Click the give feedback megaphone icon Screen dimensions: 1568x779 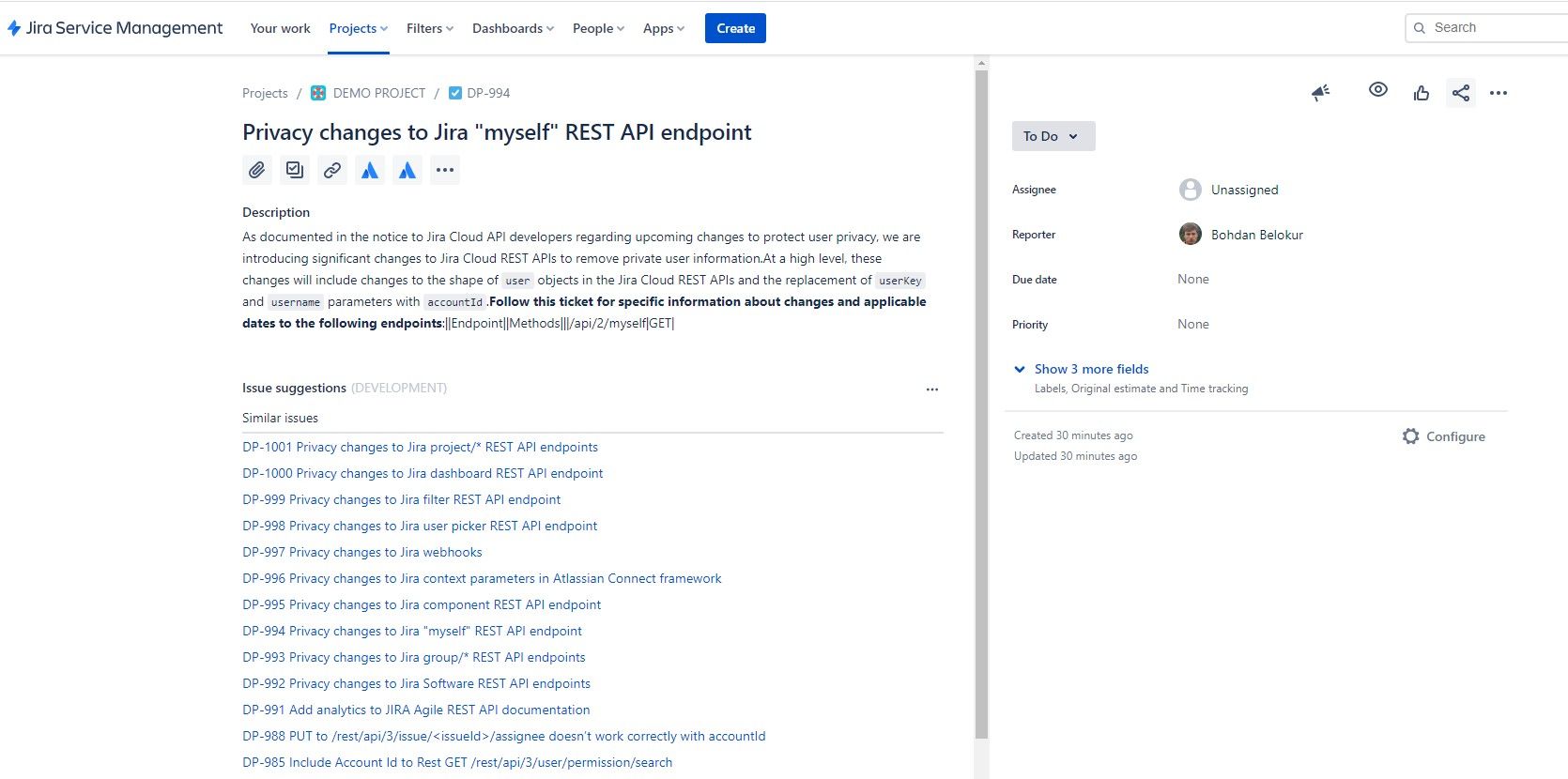(1321, 92)
